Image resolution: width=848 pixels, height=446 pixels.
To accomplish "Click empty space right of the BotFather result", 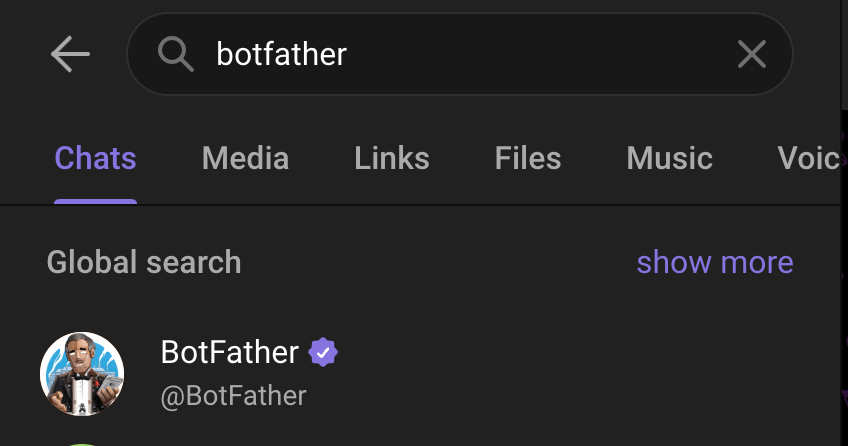I will coord(580,374).
